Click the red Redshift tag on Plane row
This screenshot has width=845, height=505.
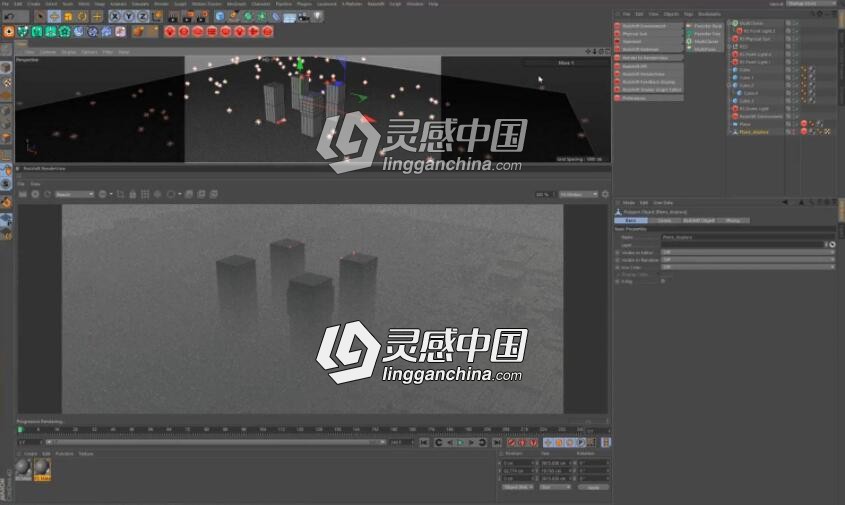point(804,124)
